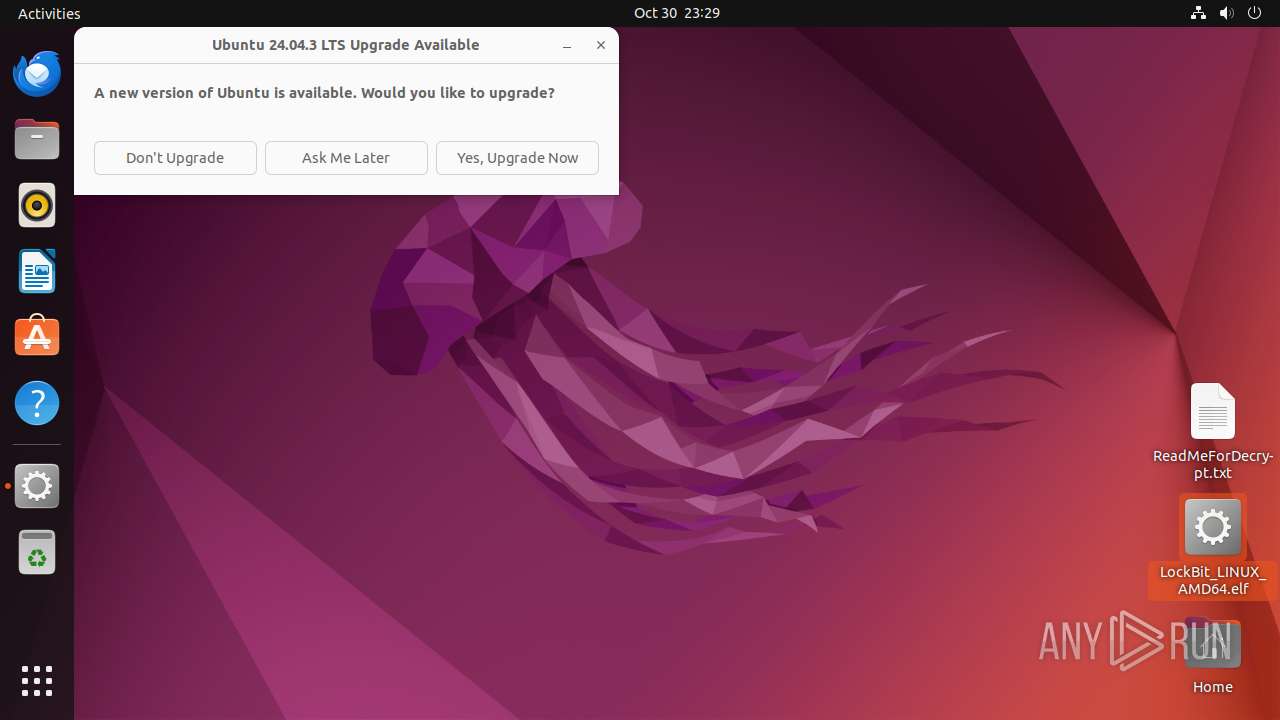Click the dialog title Ubuntu 24.04.3 LTS Upgrade Available
Screen dimensions: 1280x720
(x=345, y=45)
